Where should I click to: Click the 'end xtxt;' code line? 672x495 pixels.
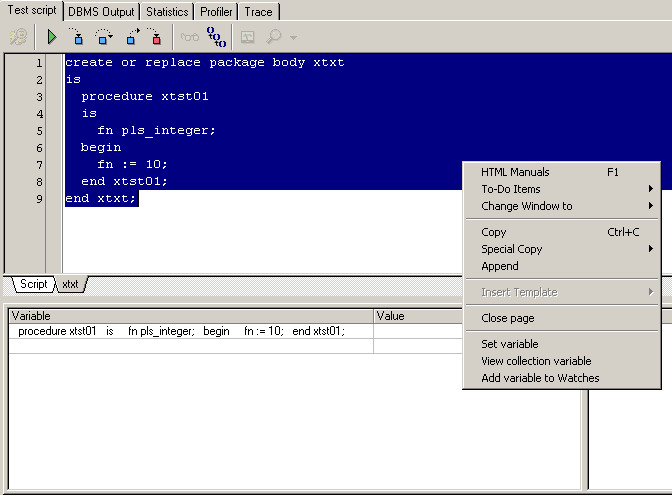click(x=101, y=198)
